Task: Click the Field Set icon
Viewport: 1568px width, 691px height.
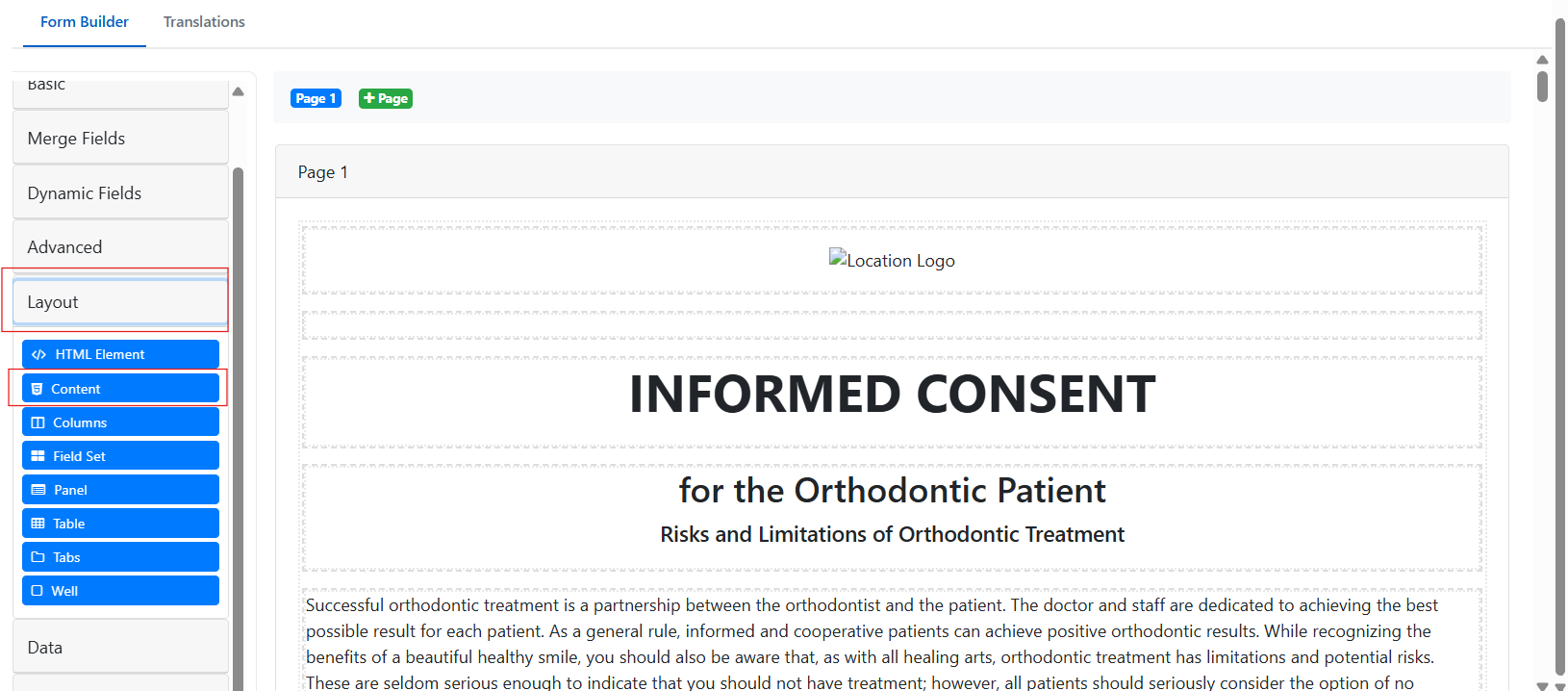Action: (x=38, y=456)
